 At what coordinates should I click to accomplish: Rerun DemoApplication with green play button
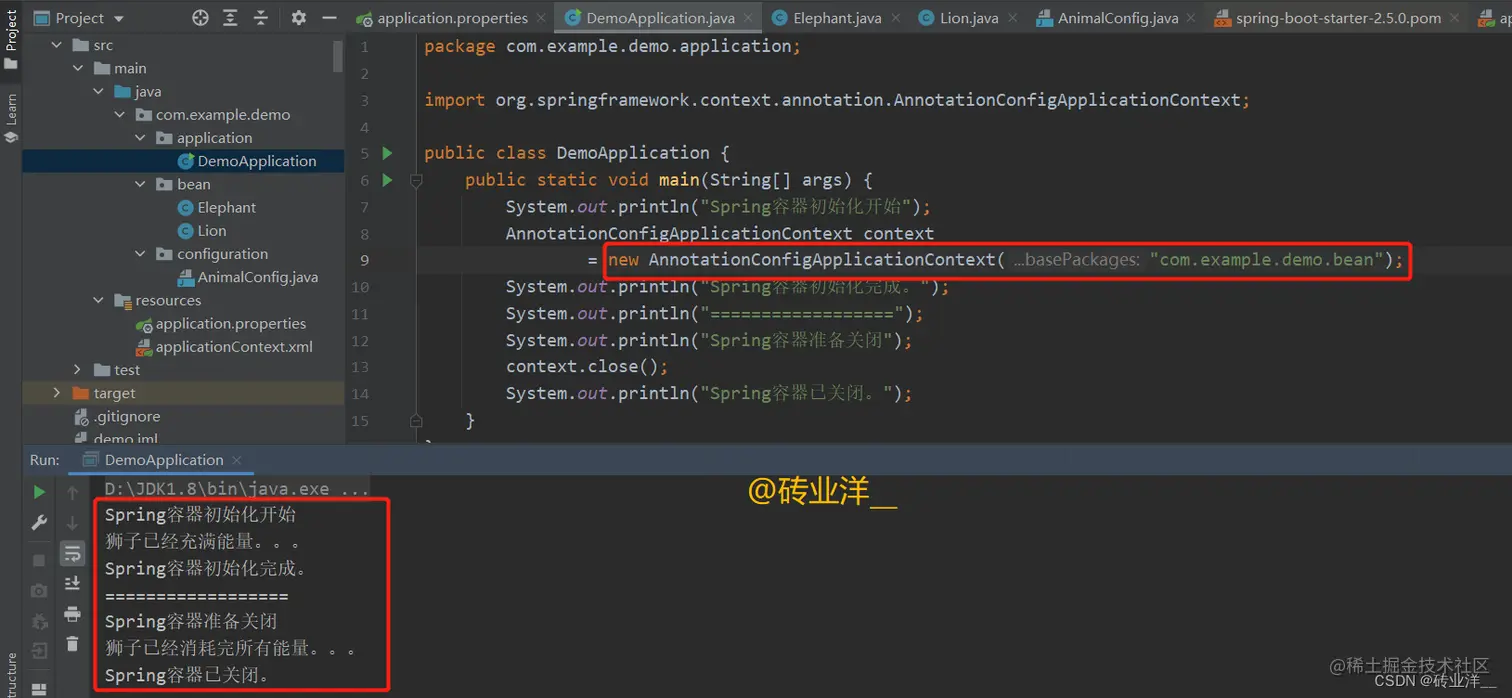[x=39, y=492]
